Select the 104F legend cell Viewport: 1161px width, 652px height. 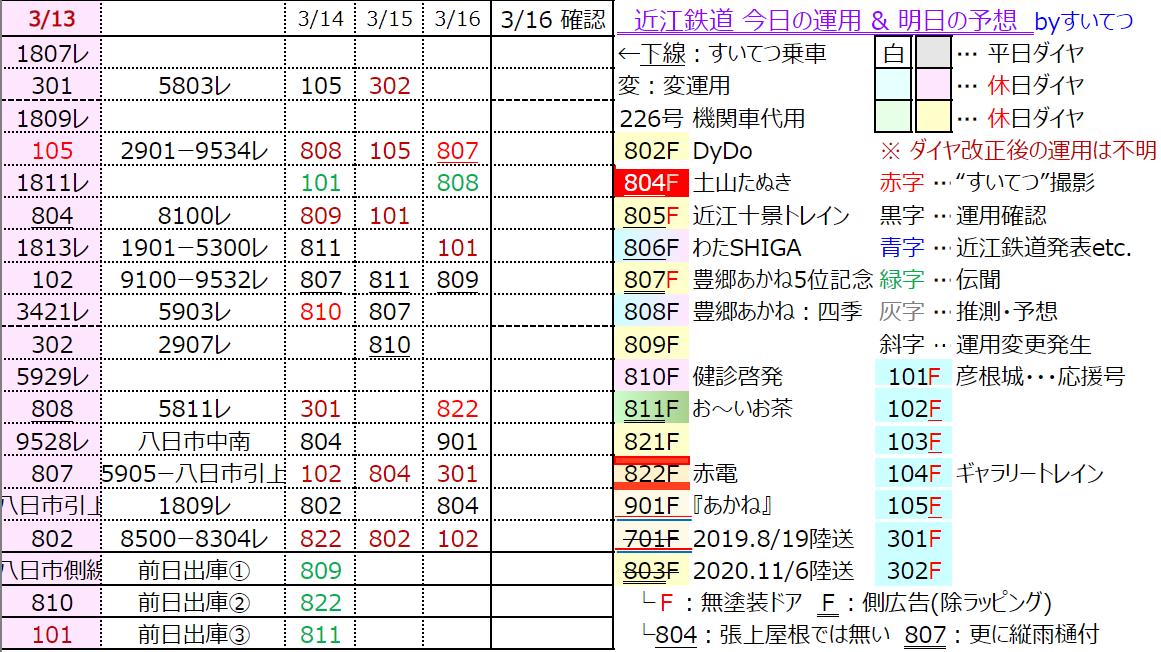click(x=913, y=474)
